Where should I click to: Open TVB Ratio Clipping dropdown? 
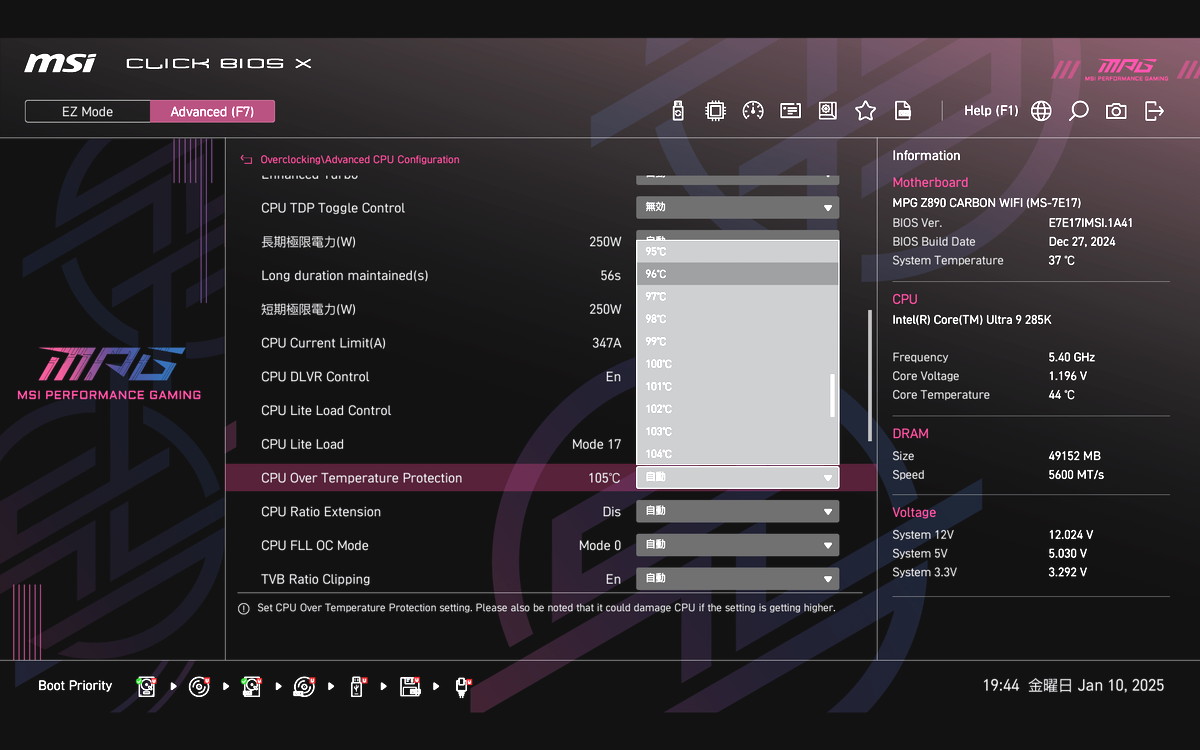click(737, 579)
